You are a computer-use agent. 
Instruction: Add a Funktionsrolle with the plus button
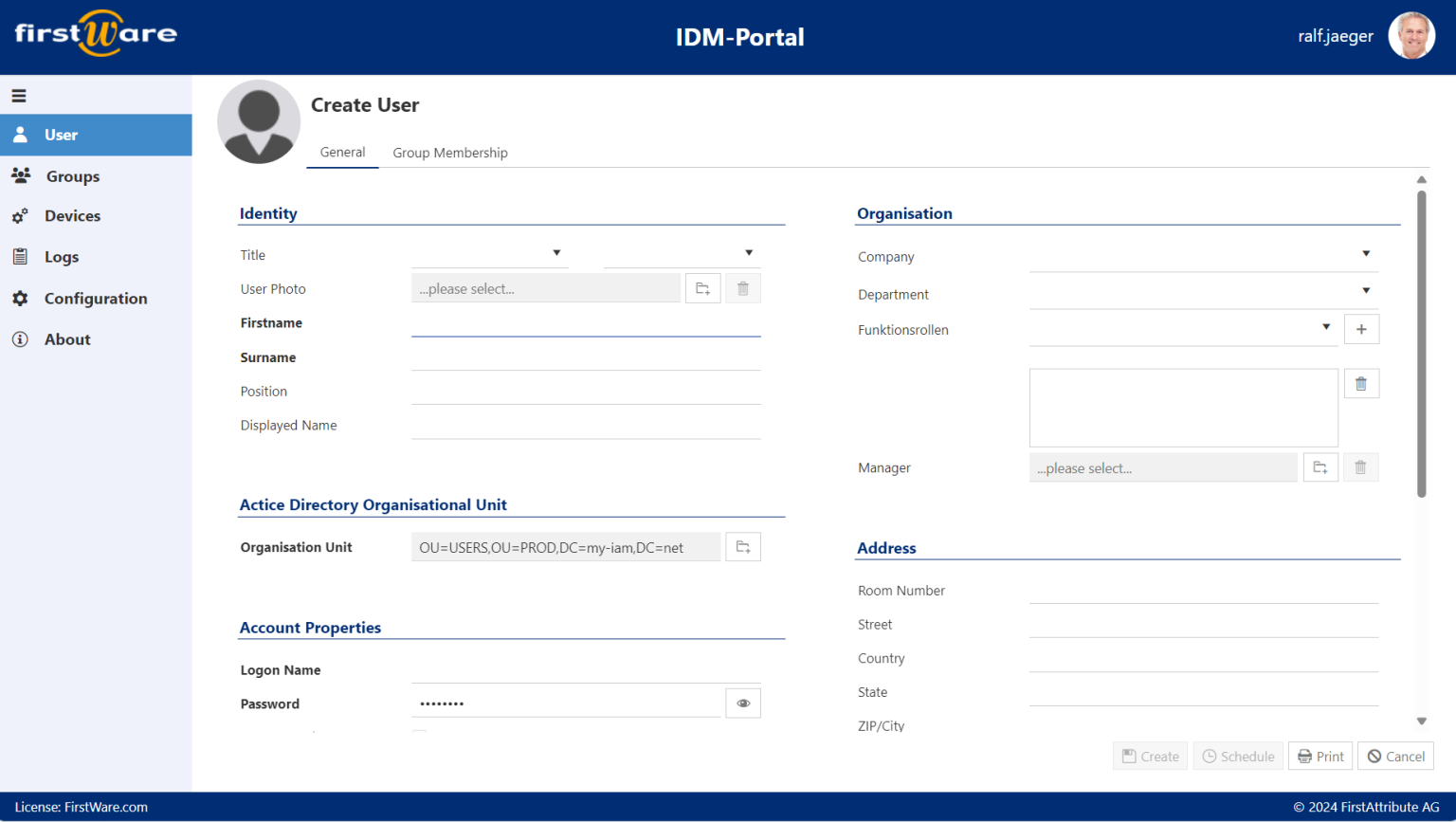click(1361, 329)
